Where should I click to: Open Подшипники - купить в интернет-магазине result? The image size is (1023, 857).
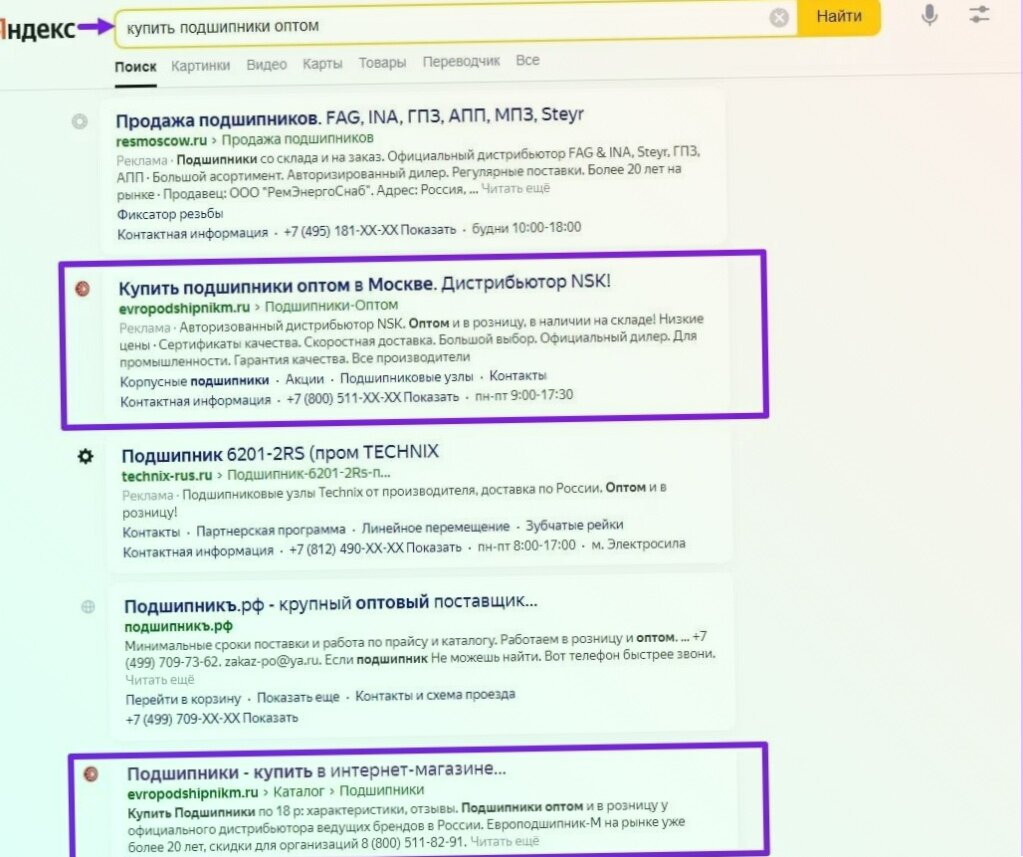point(316,772)
